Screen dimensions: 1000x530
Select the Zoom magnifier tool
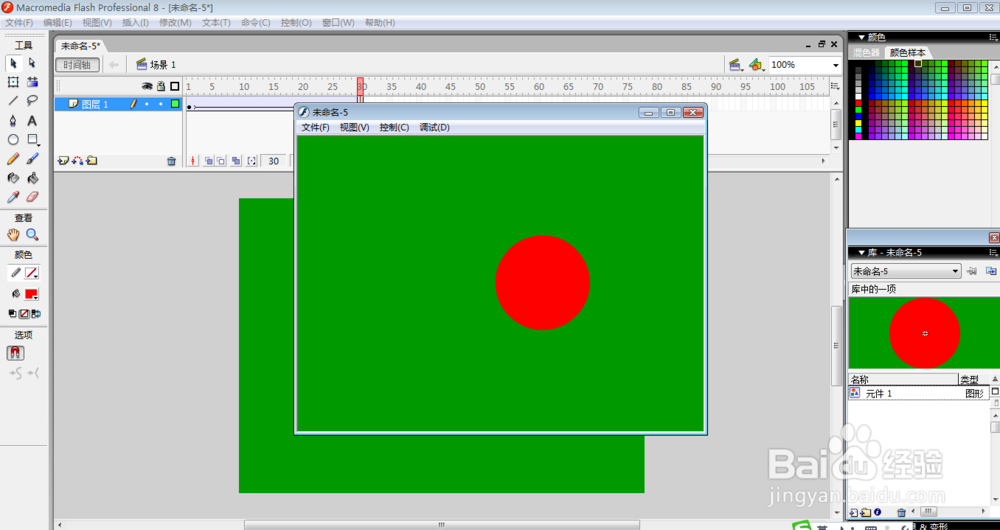tap(32, 235)
